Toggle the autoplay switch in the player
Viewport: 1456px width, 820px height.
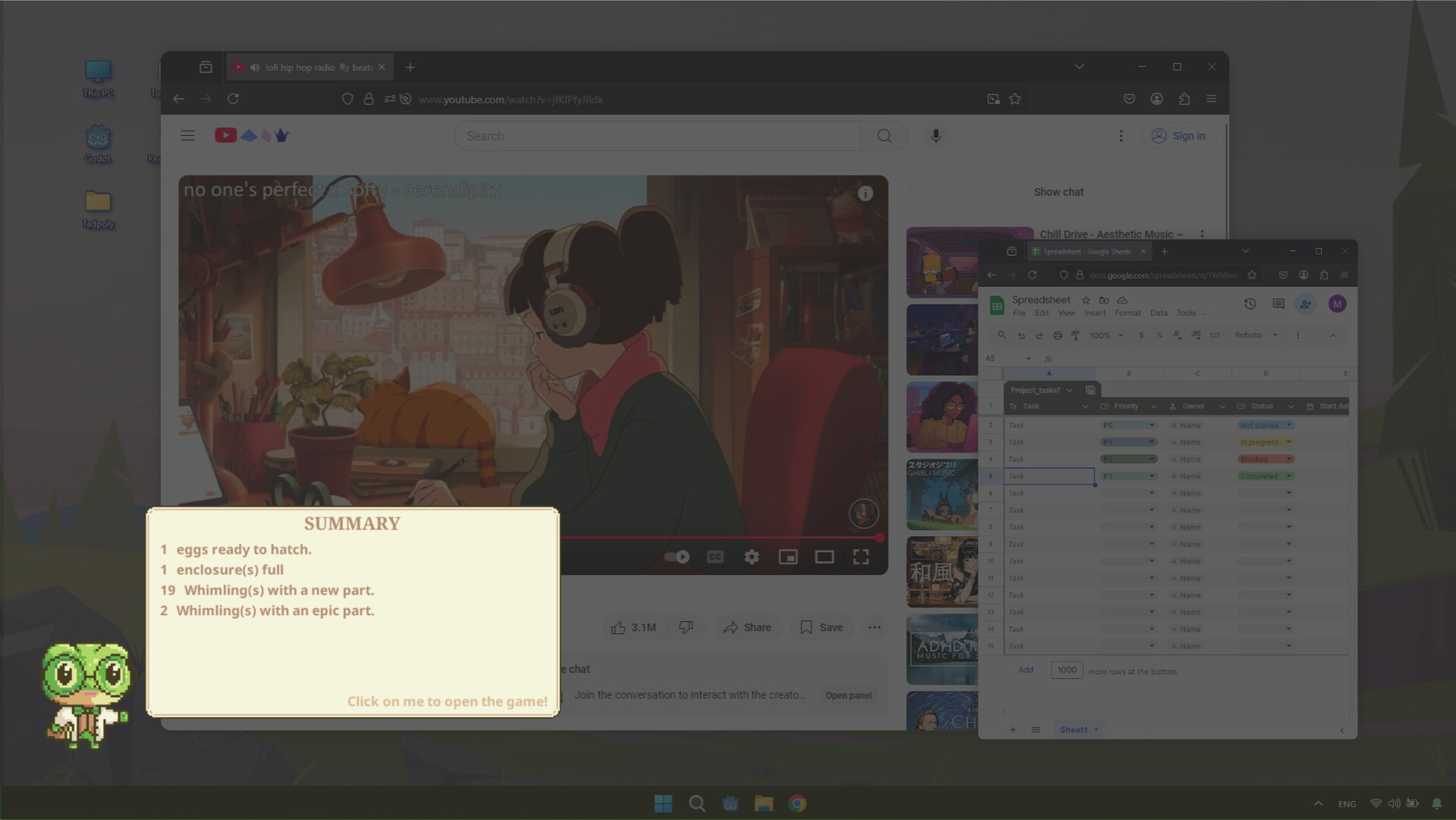pyautogui.click(x=676, y=557)
